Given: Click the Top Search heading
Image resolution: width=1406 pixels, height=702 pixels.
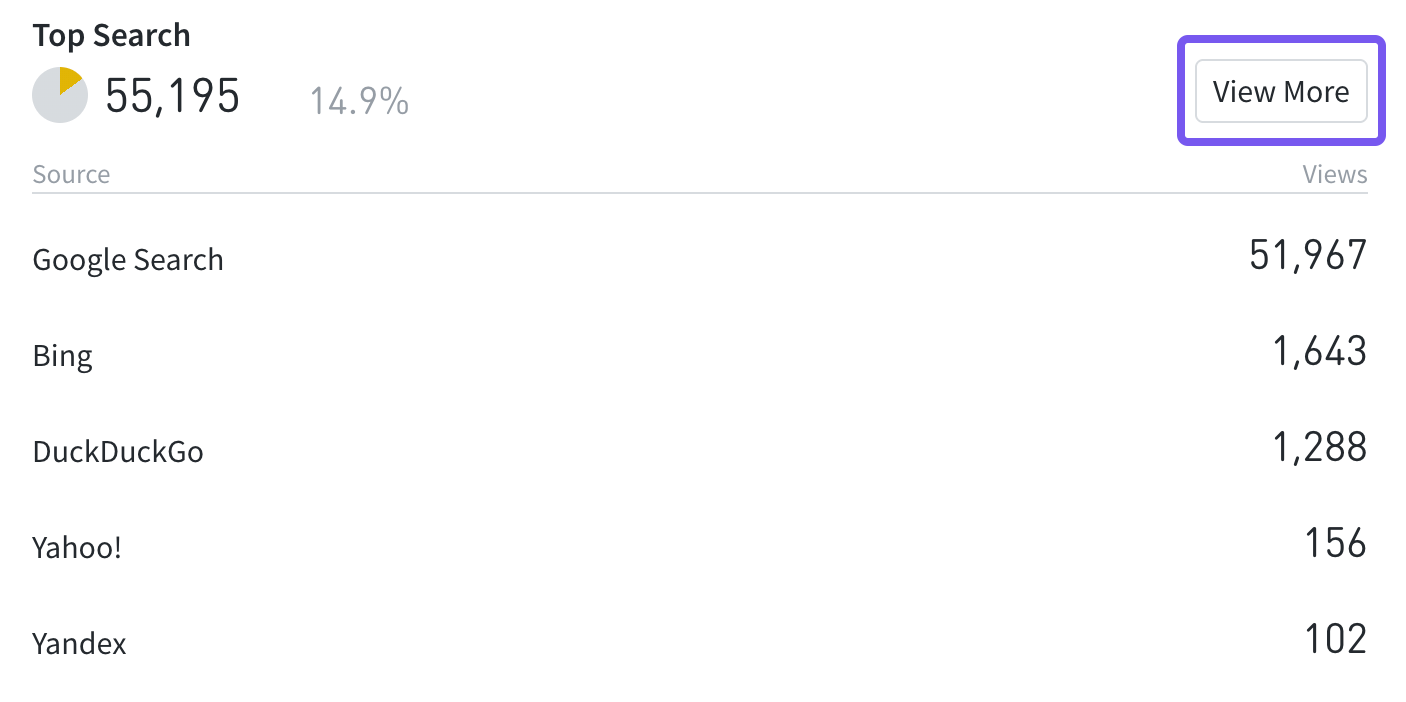Looking at the screenshot, I should 111,35.
